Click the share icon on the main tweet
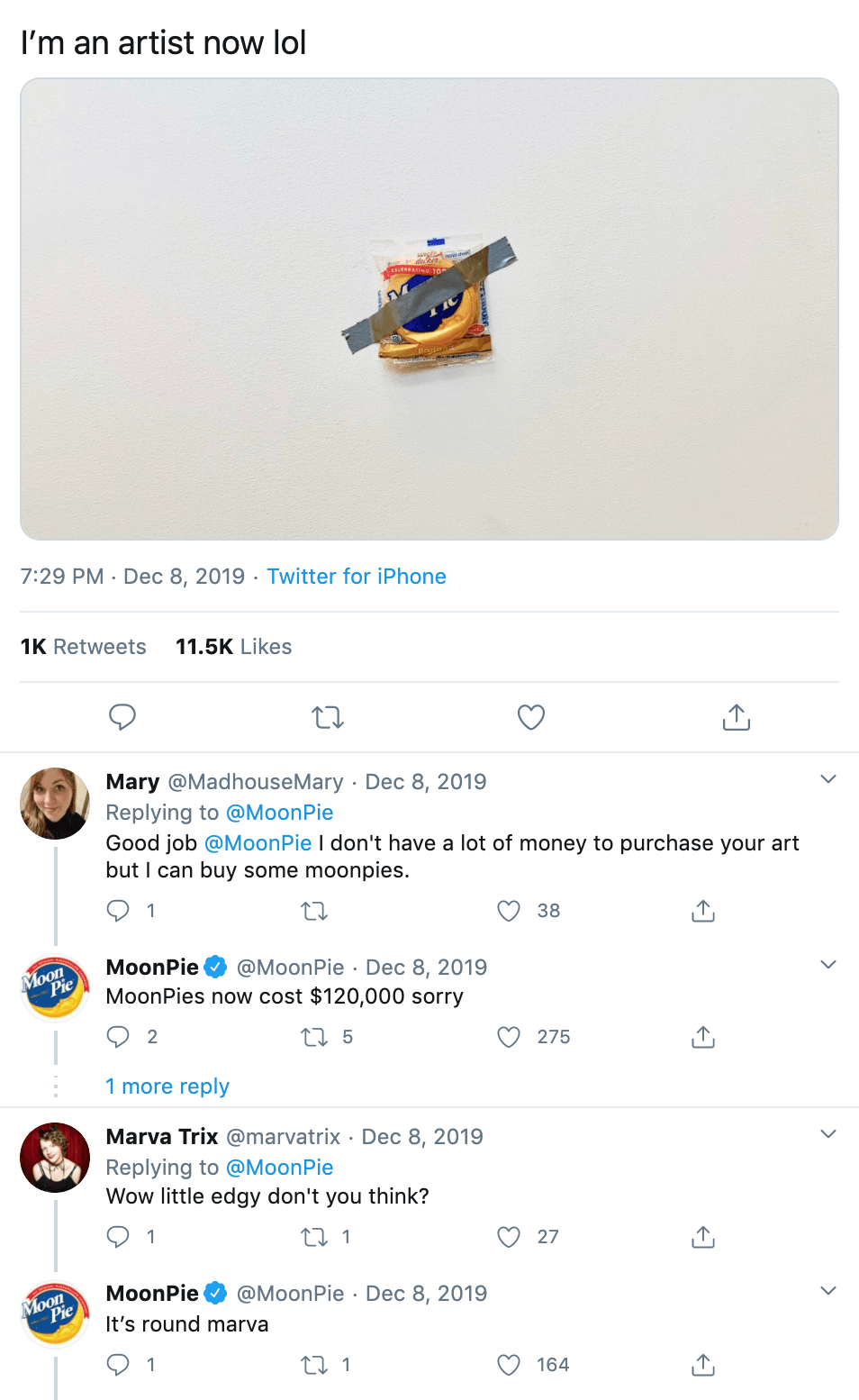Image resolution: width=859 pixels, height=1400 pixels. (x=736, y=717)
